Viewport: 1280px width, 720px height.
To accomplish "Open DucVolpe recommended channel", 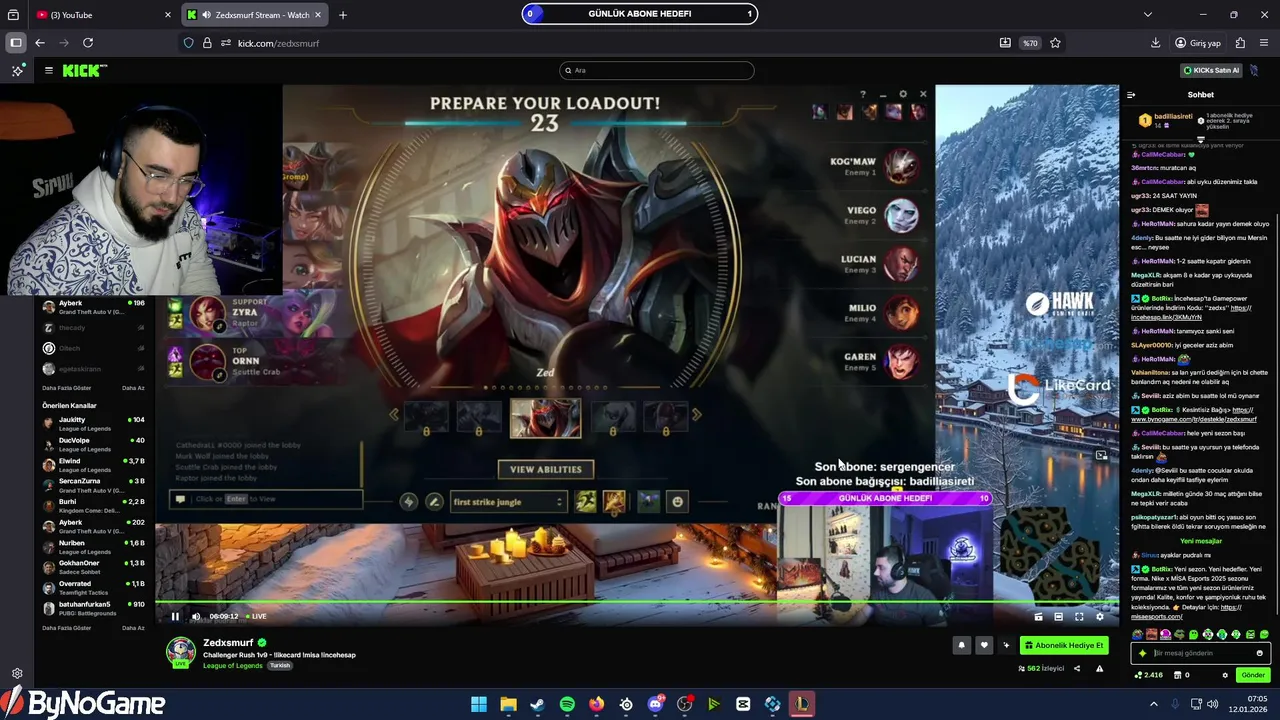I will click(94, 444).
